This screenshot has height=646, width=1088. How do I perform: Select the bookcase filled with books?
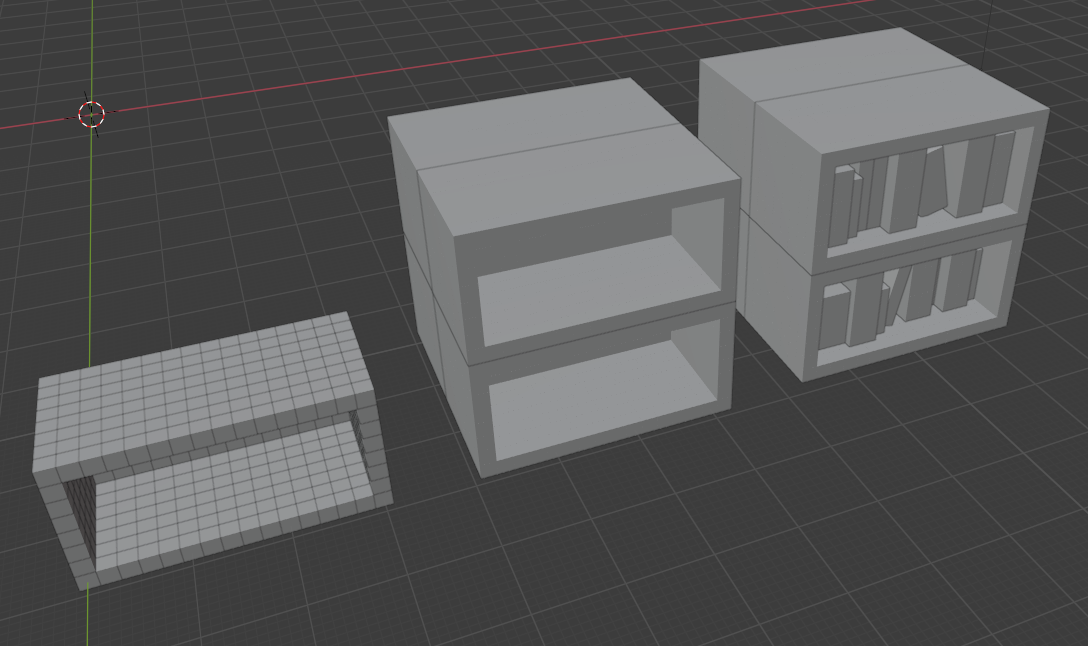pyautogui.click(x=874, y=205)
